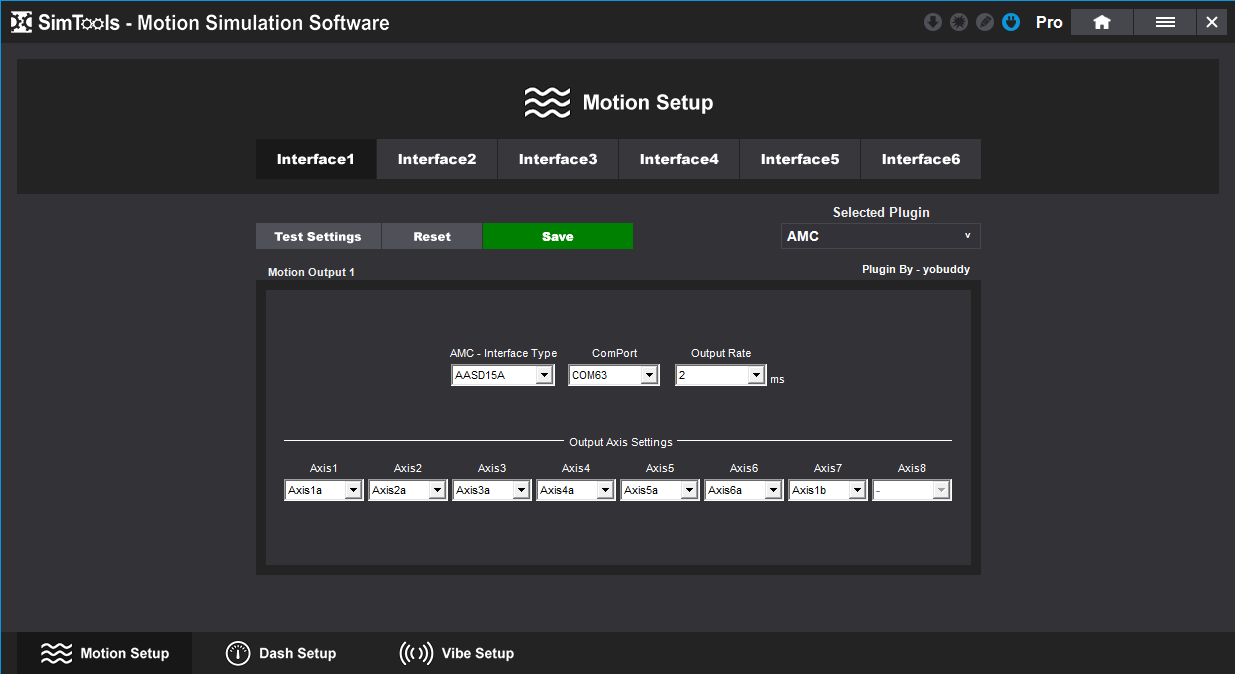Click the 'Motion Output 1' label

pyautogui.click(x=311, y=272)
